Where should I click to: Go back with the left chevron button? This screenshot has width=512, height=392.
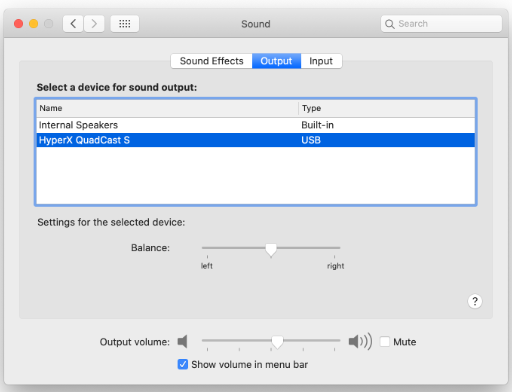(73, 24)
